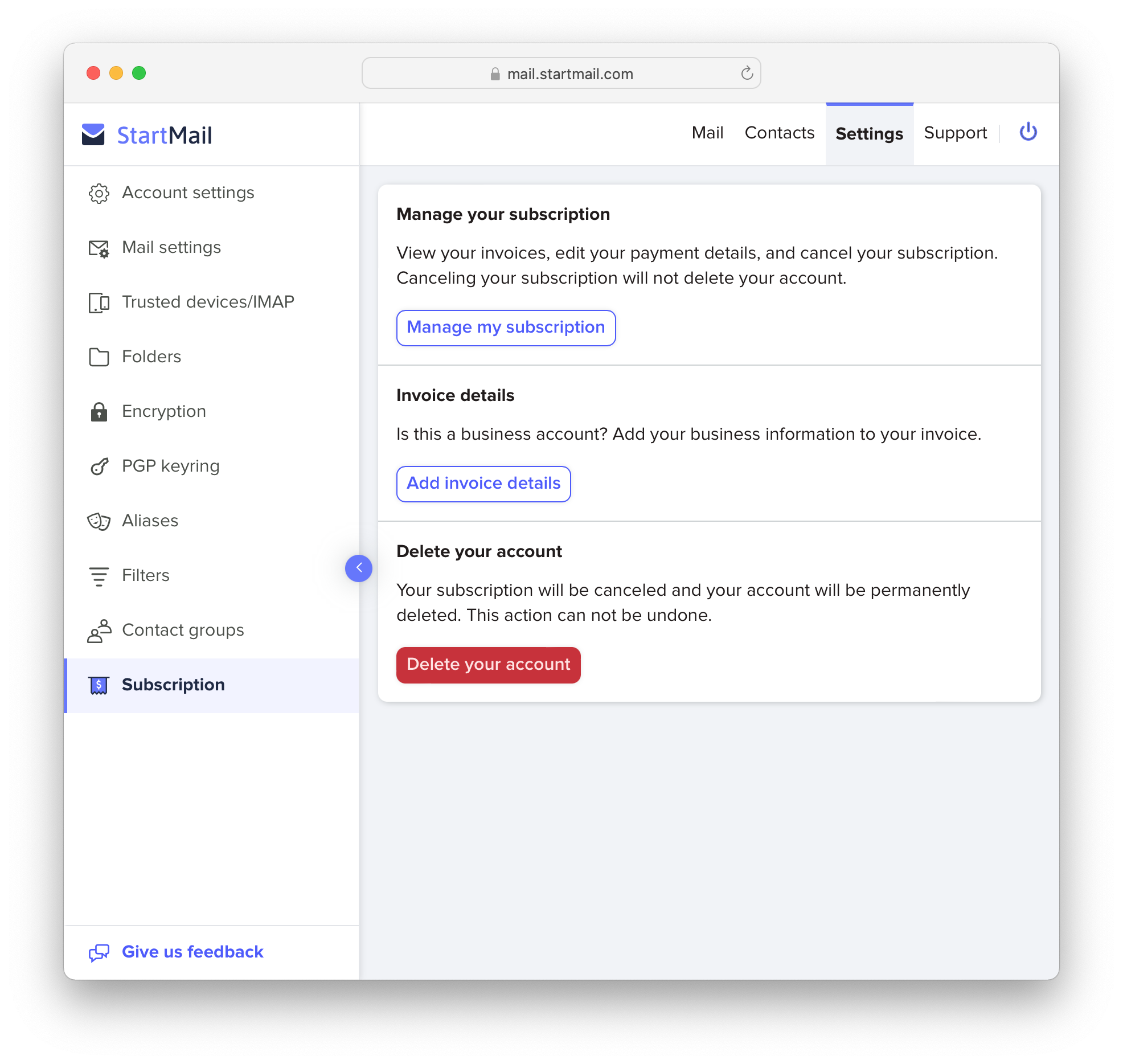This screenshot has width=1123, height=1064.
Task: Click the Mail settings envelope icon
Action: coord(99,248)
